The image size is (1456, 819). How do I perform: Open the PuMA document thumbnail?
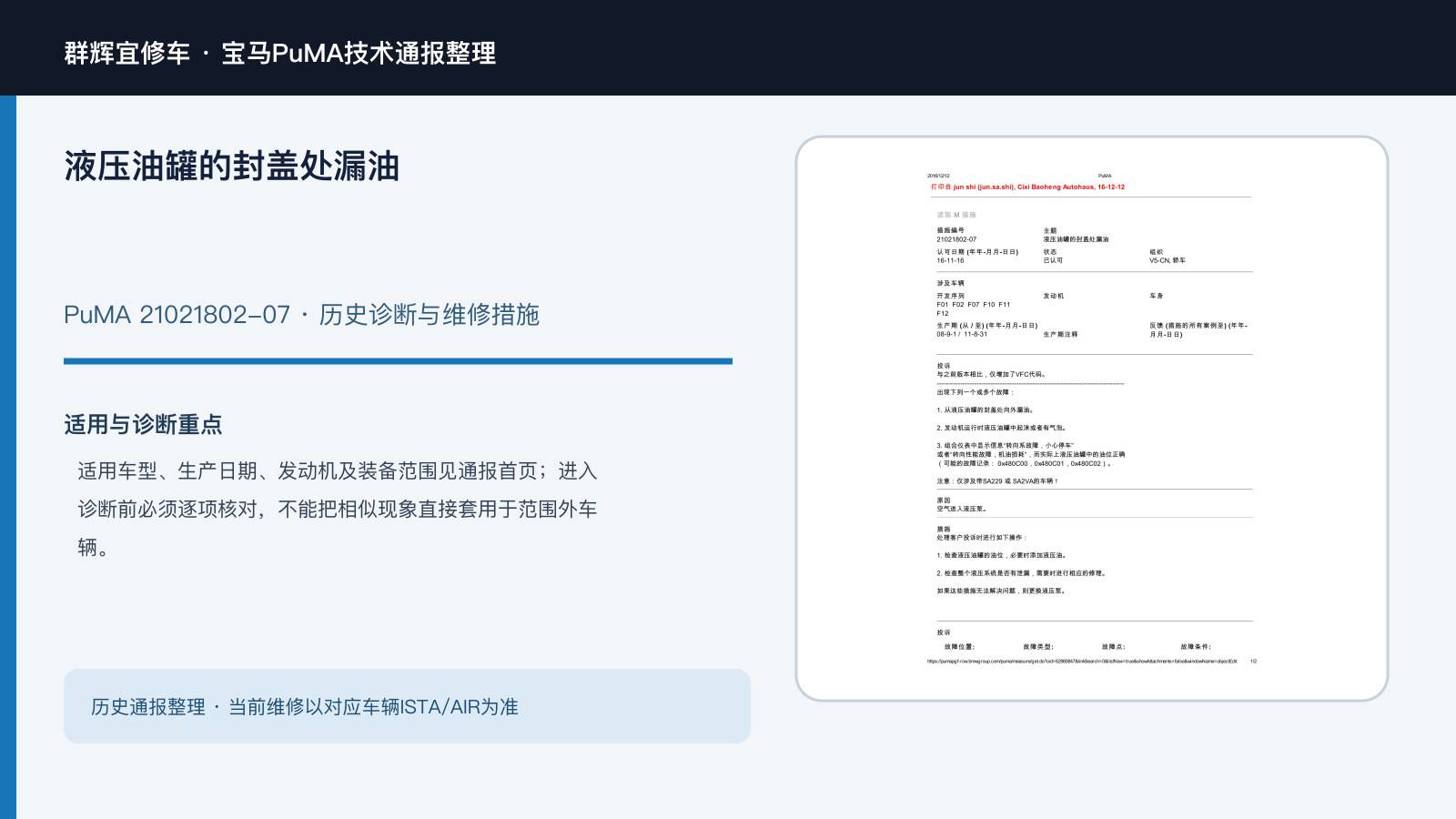point(1092,419)
